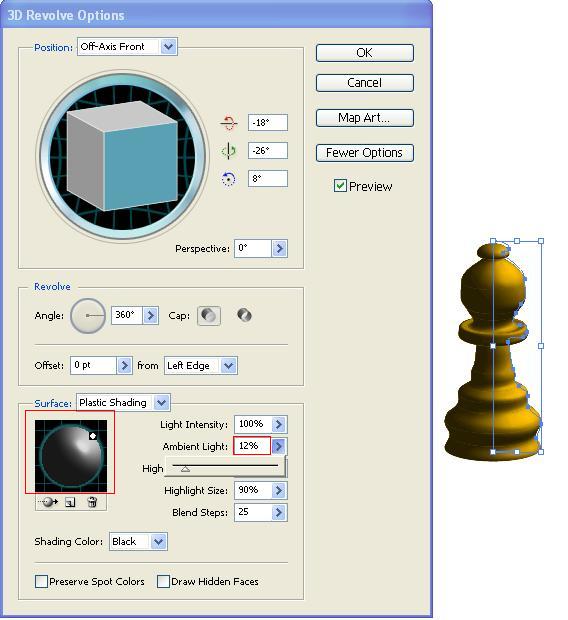Enable Preserve Spot Colors checkbox

pyautogui.click(x=41, y=581)
